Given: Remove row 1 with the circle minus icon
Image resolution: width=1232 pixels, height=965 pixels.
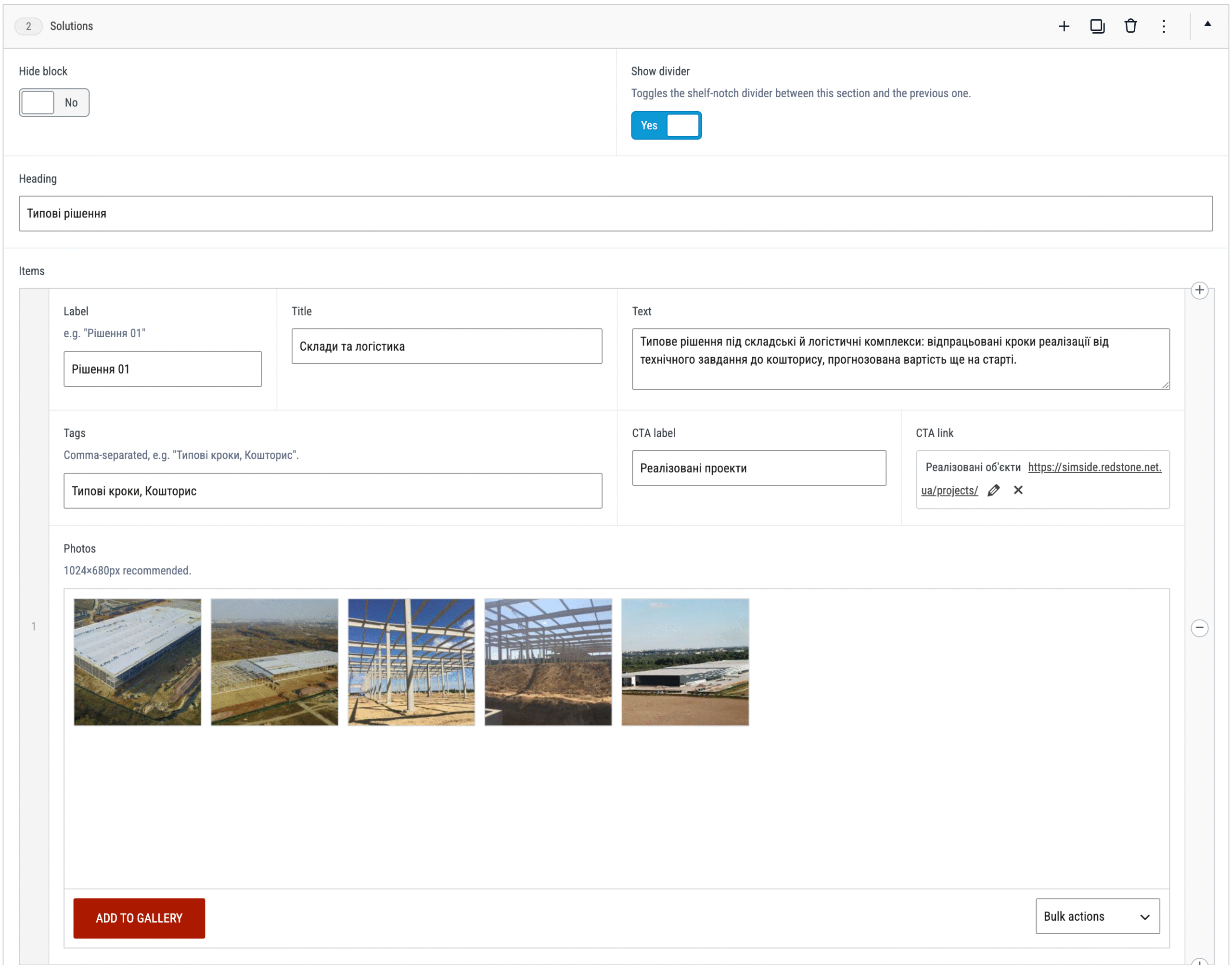Looking at the screenshot, I should (x=1199, y=628).
